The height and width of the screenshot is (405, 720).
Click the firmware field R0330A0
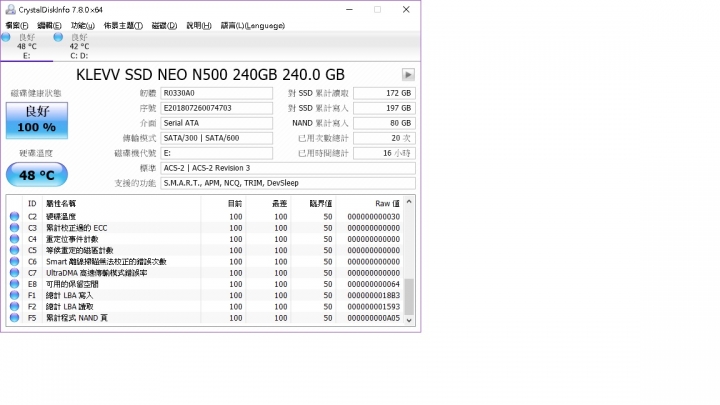(216, 93)
